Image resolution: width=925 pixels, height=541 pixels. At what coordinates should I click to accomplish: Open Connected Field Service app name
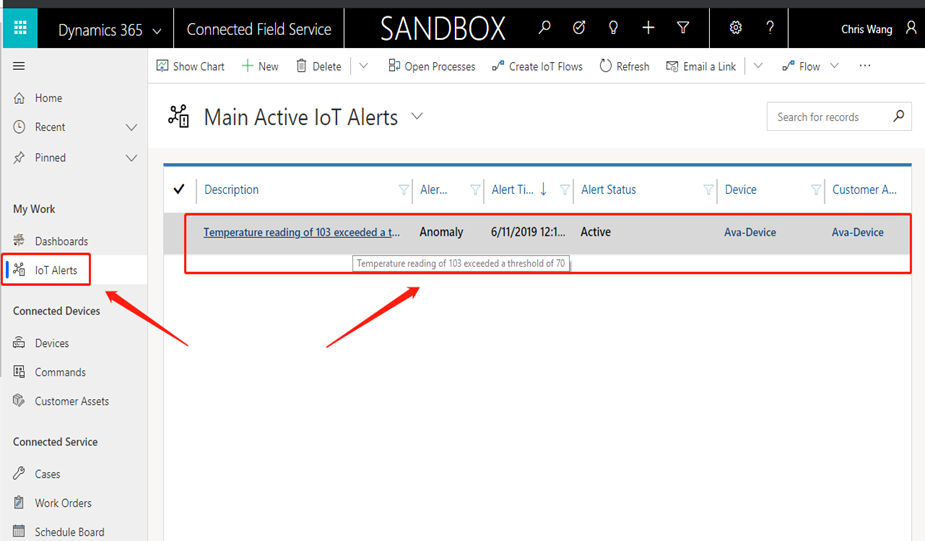259,29
